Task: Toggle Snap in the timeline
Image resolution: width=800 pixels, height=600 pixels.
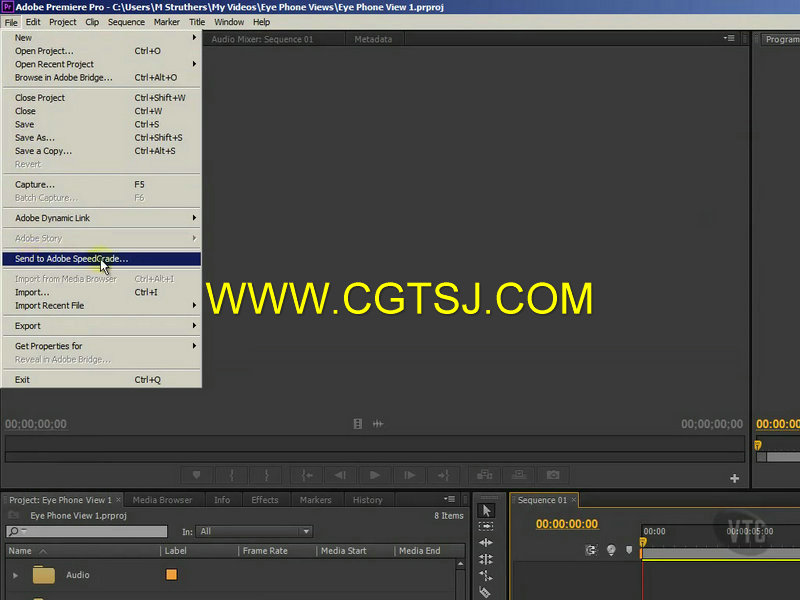Action: pos(591,550)
